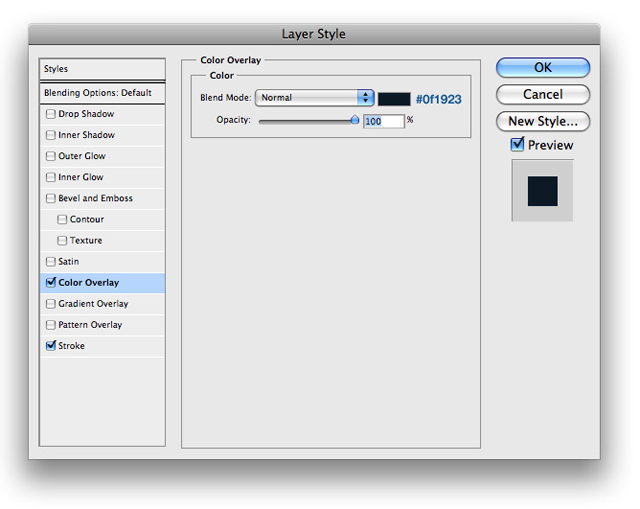This screenshot has width=640, height=509.
Task: Click the New Style... button
Action: [543, 121]
